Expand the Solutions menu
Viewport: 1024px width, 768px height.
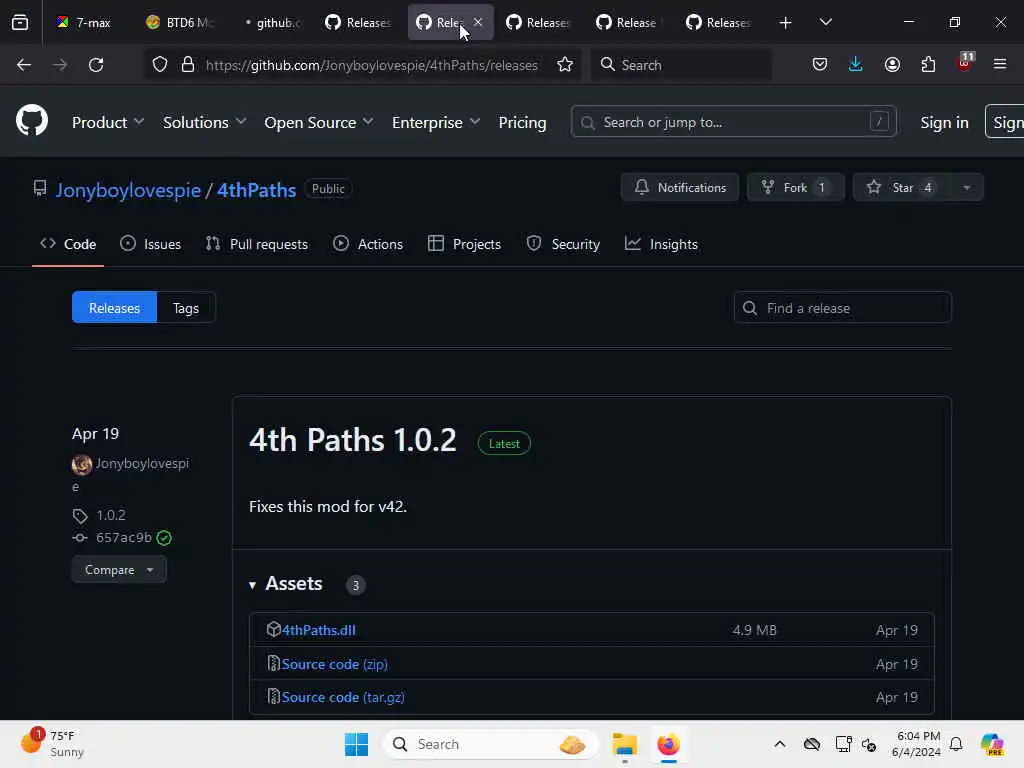[x=204, y=122]
